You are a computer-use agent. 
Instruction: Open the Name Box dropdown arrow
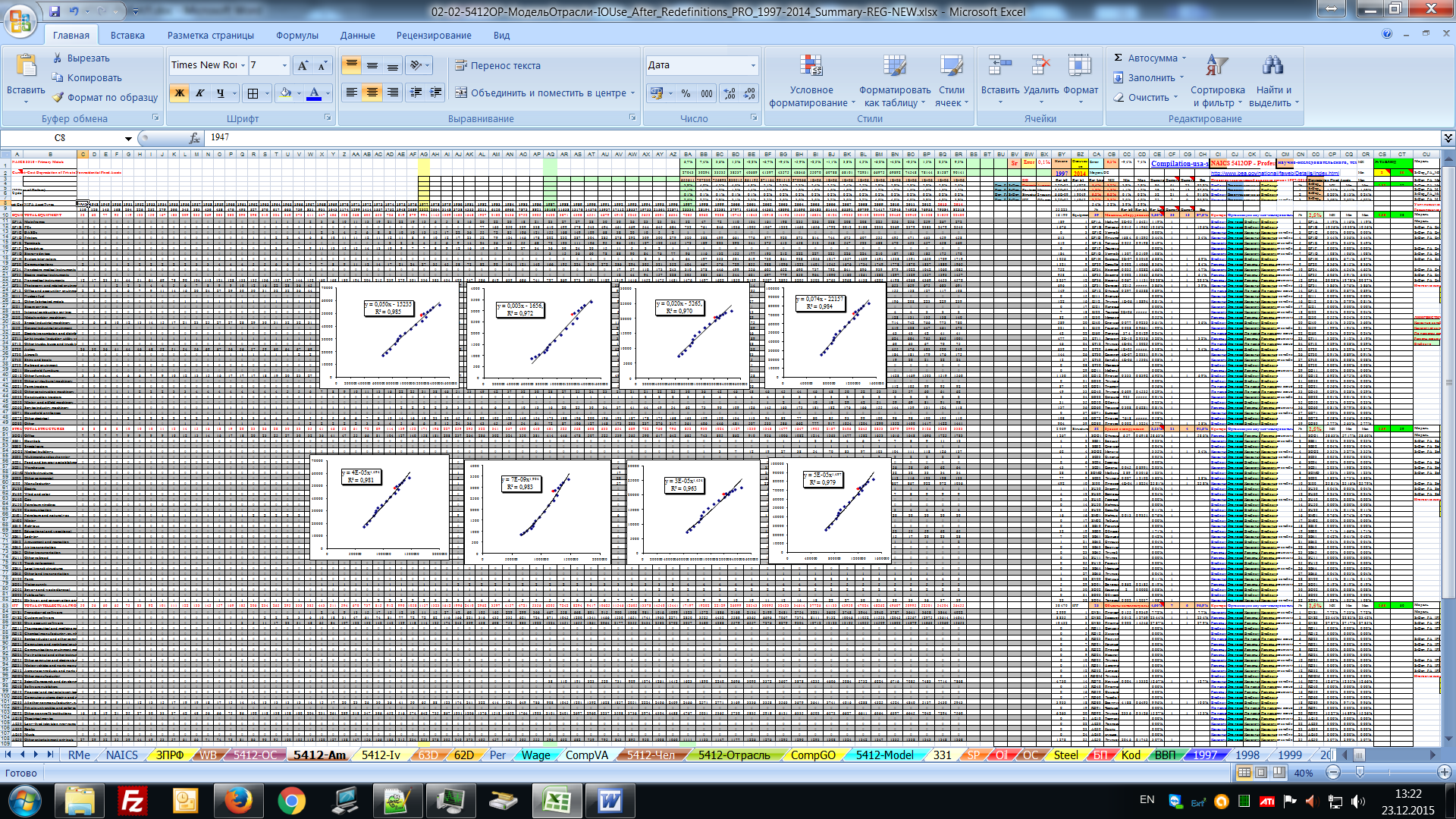(128, 138)
